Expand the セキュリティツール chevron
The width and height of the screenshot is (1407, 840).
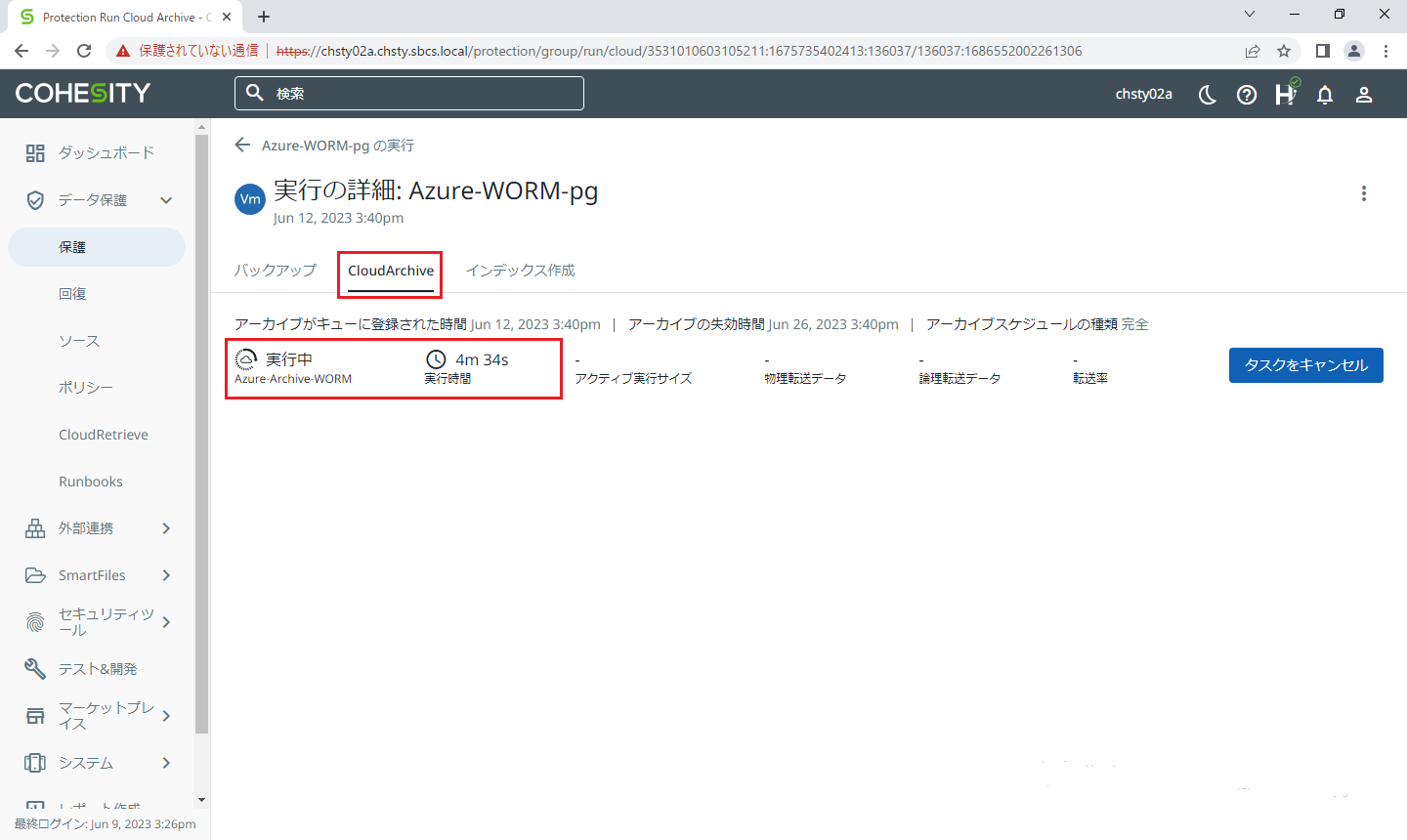click(166, 622)
